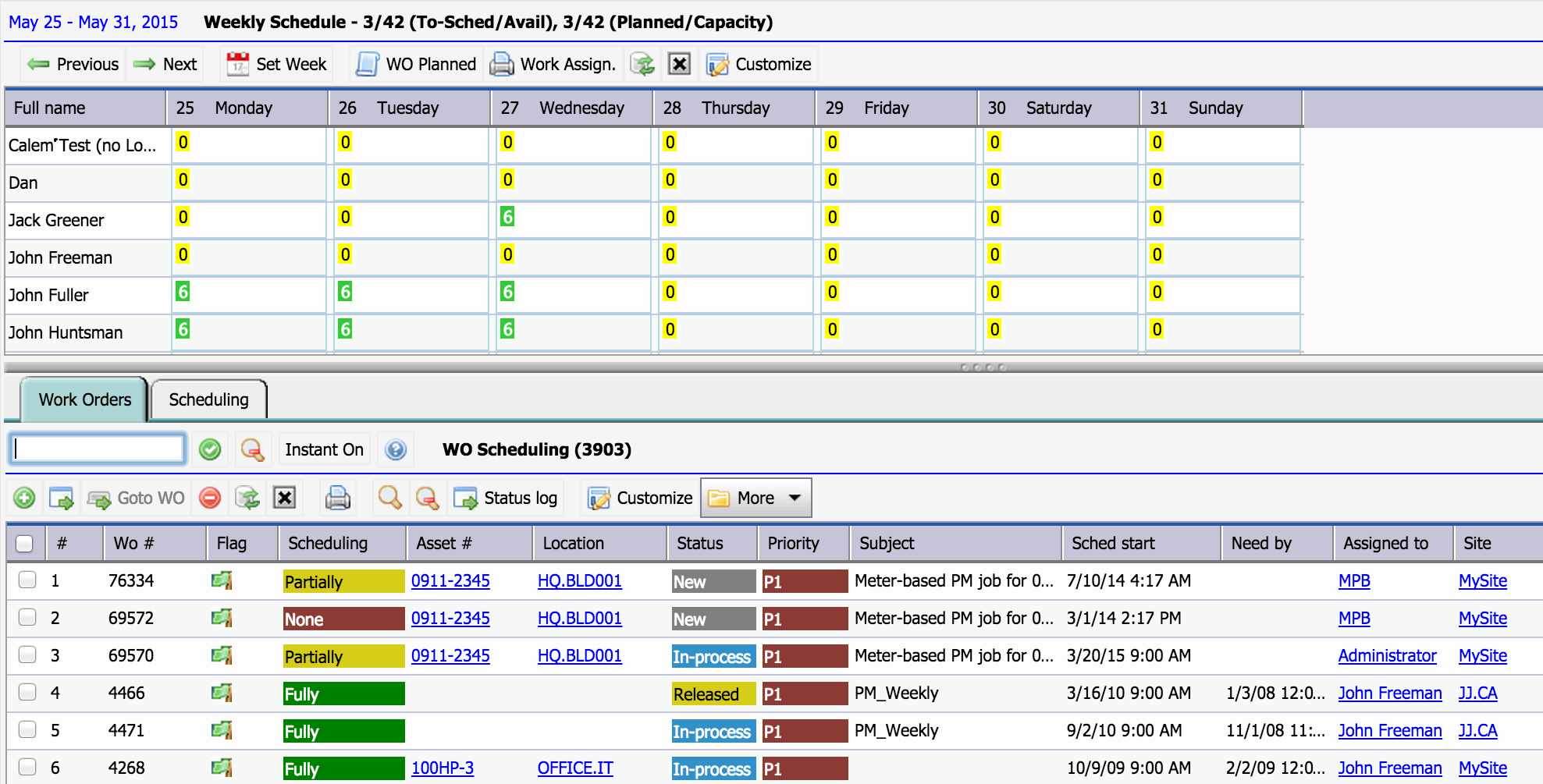Viewport: 1543px width, 784px height.
Task: Clear the quick search filter icon
Action: point(251,449)
